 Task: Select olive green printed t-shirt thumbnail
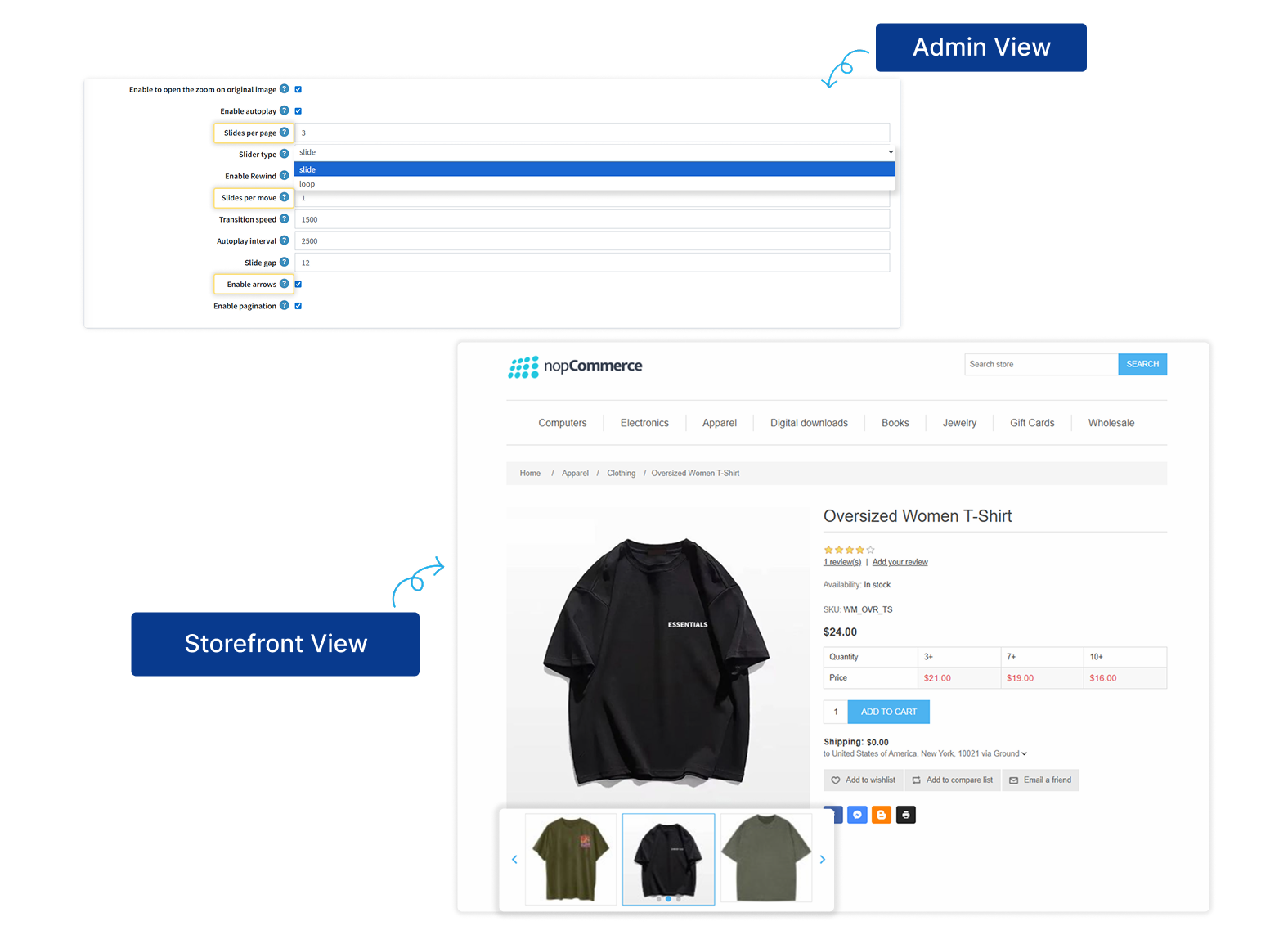click(x=571, y=859)
